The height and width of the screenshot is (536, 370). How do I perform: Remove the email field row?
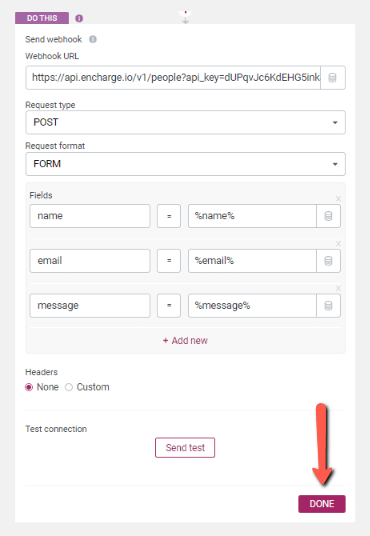(338, 244)
